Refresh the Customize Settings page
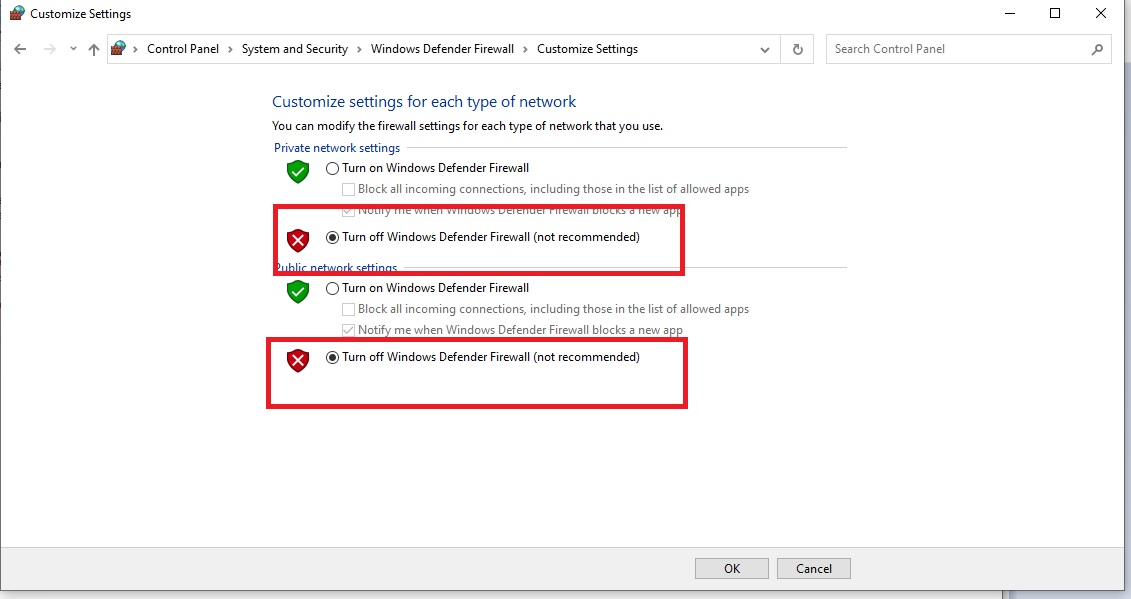This screenshot has width=1131, height=599. [797, 49]
